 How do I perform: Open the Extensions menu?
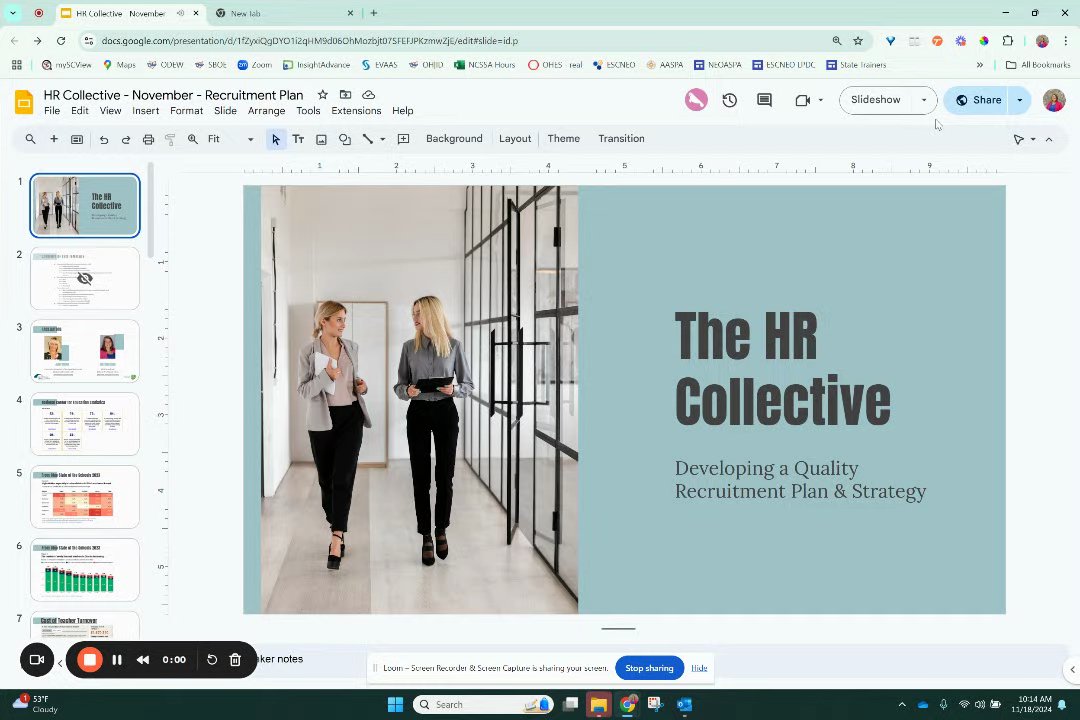tap(356, 111)
